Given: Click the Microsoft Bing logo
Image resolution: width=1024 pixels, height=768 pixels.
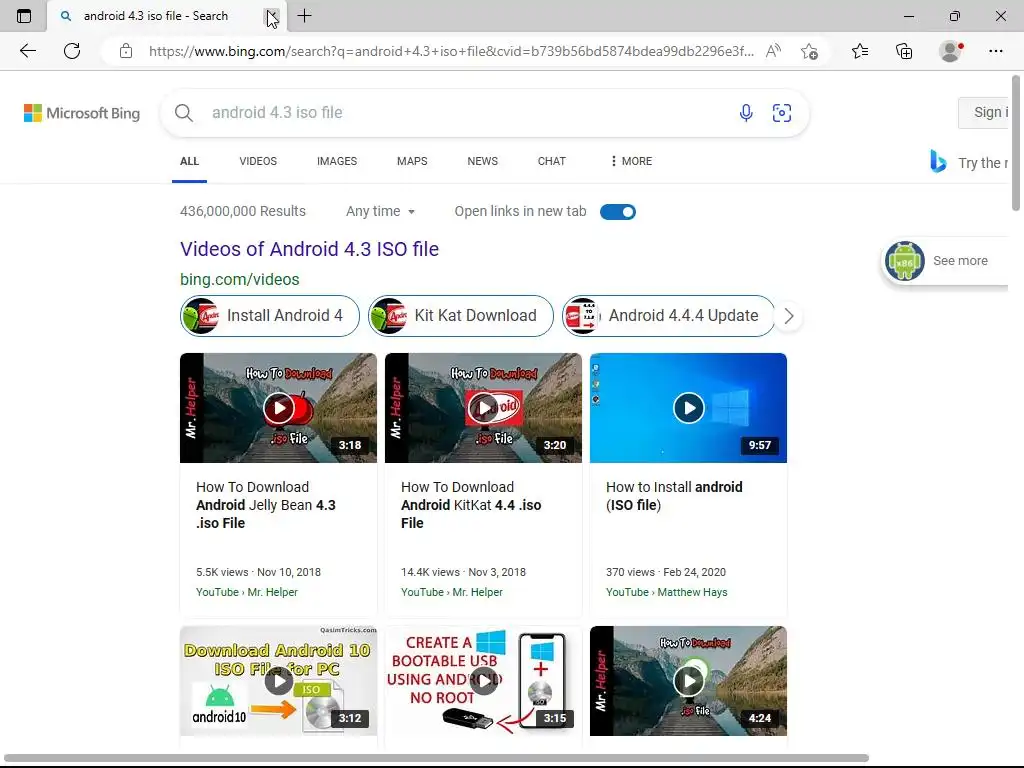Looking at the screenshot, I should pos(82,113).
